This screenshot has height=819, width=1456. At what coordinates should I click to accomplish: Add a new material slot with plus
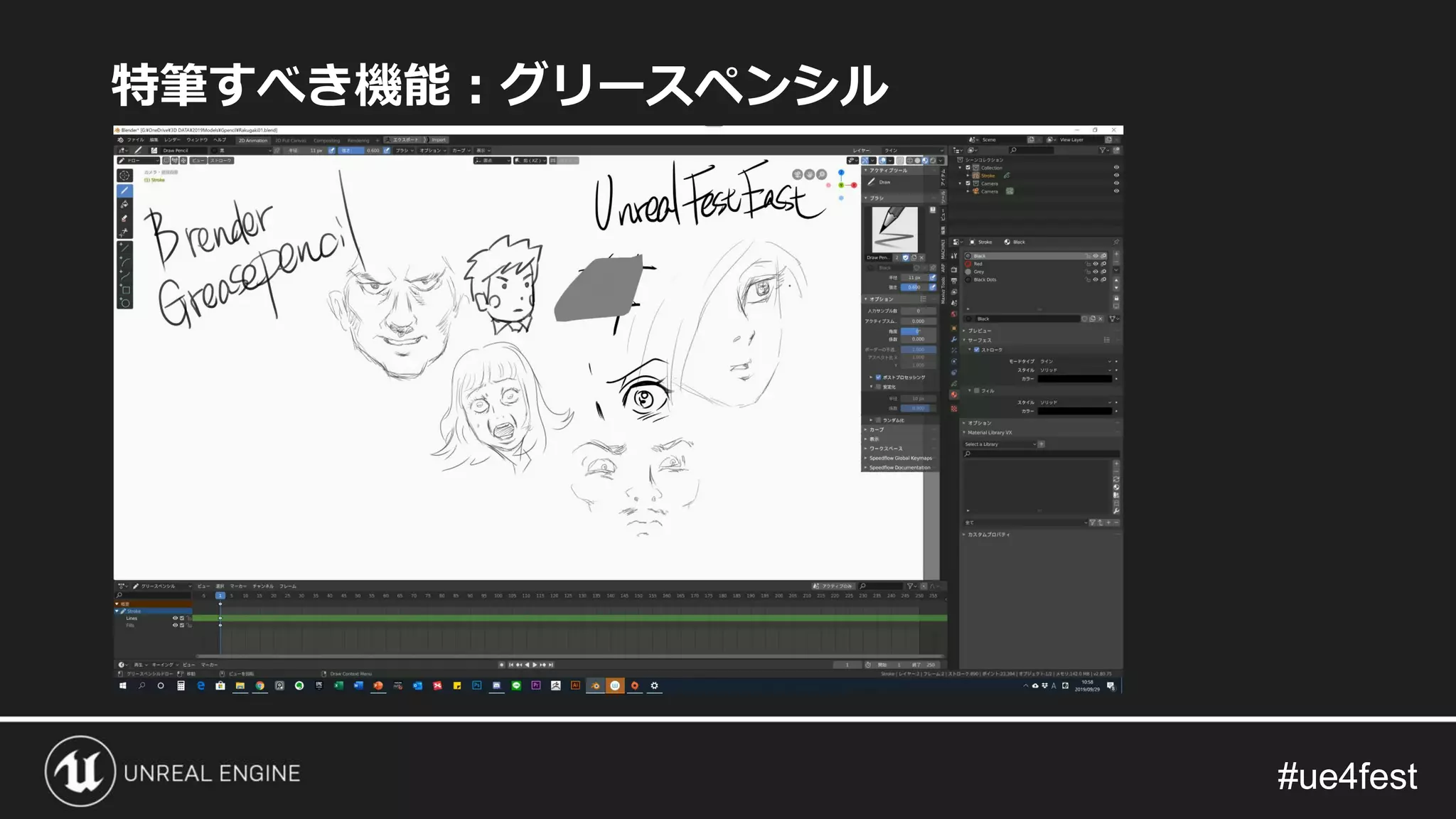pyautogui.click(x=1116, y=255)
